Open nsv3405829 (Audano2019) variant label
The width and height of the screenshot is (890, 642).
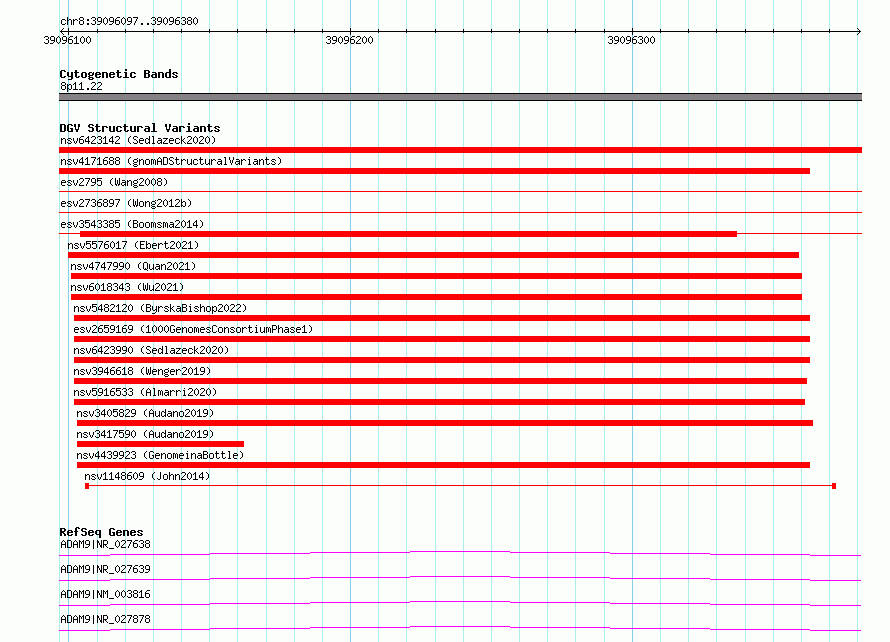point(145,413)
